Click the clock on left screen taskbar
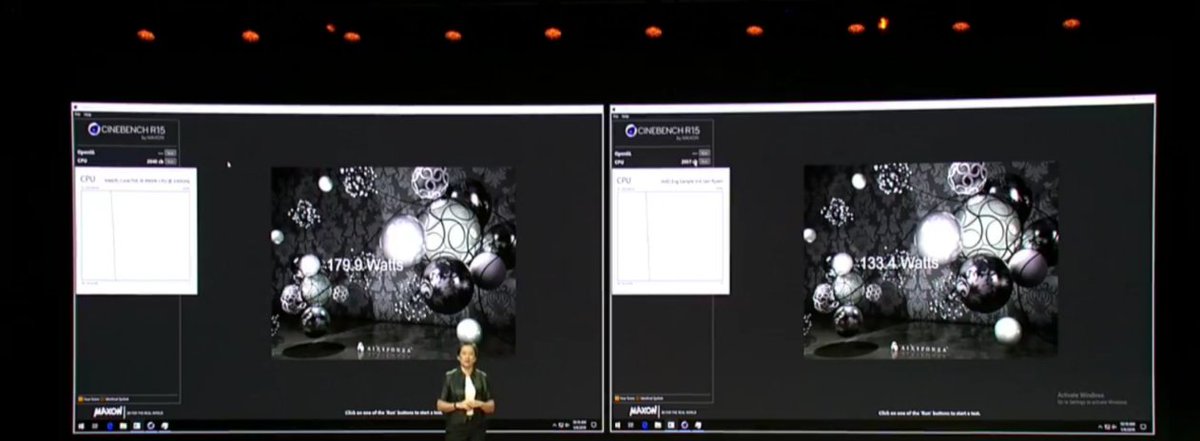Screen dimensions: 1200x441 point(579,425)
